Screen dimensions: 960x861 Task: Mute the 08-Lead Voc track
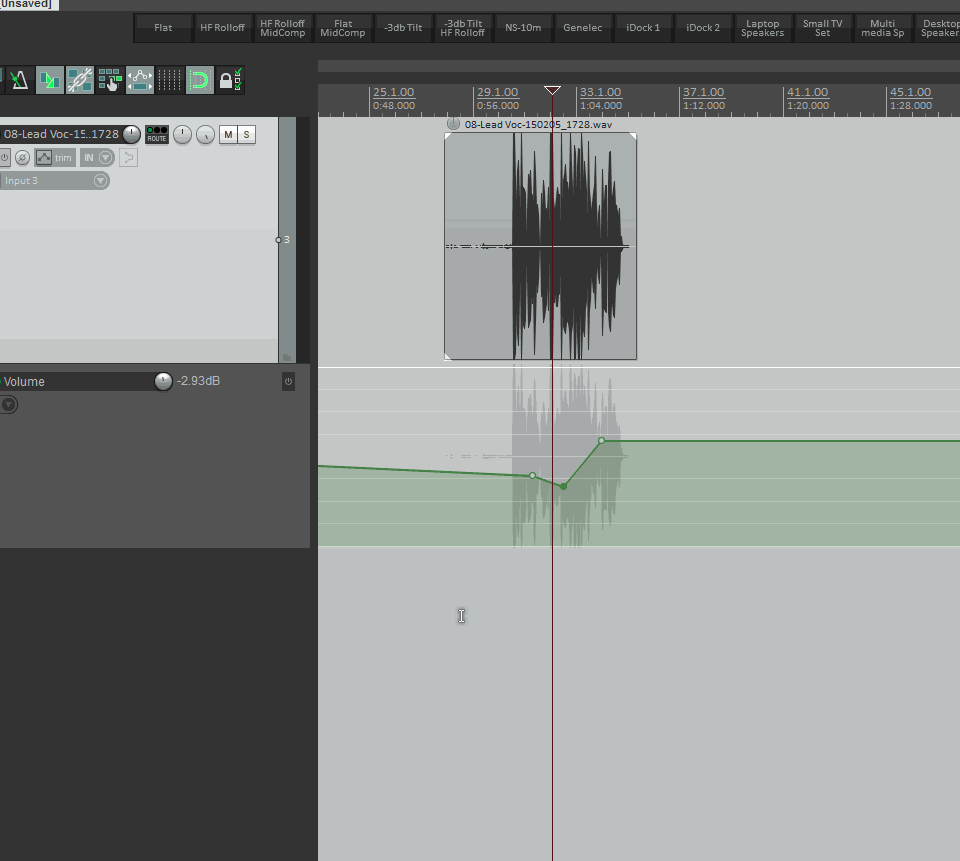click(x=228, y=135)
